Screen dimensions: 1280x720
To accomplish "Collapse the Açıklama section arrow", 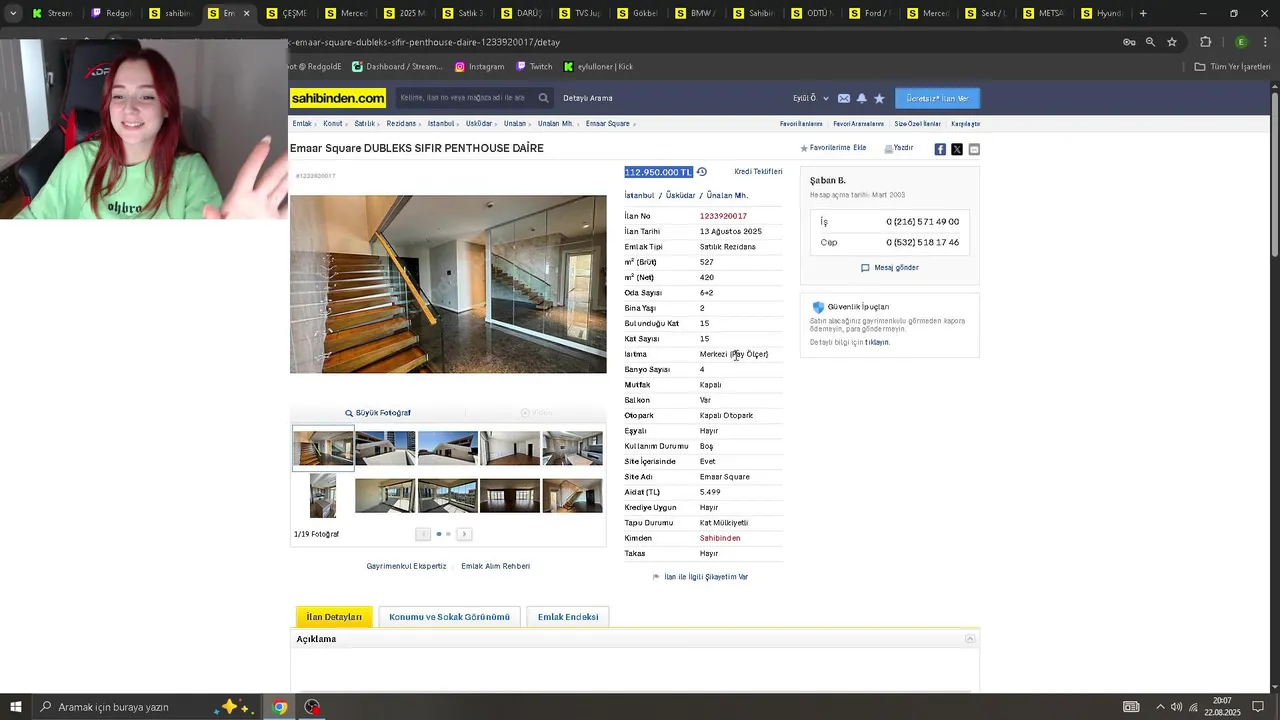I will (x=969, y=639).
